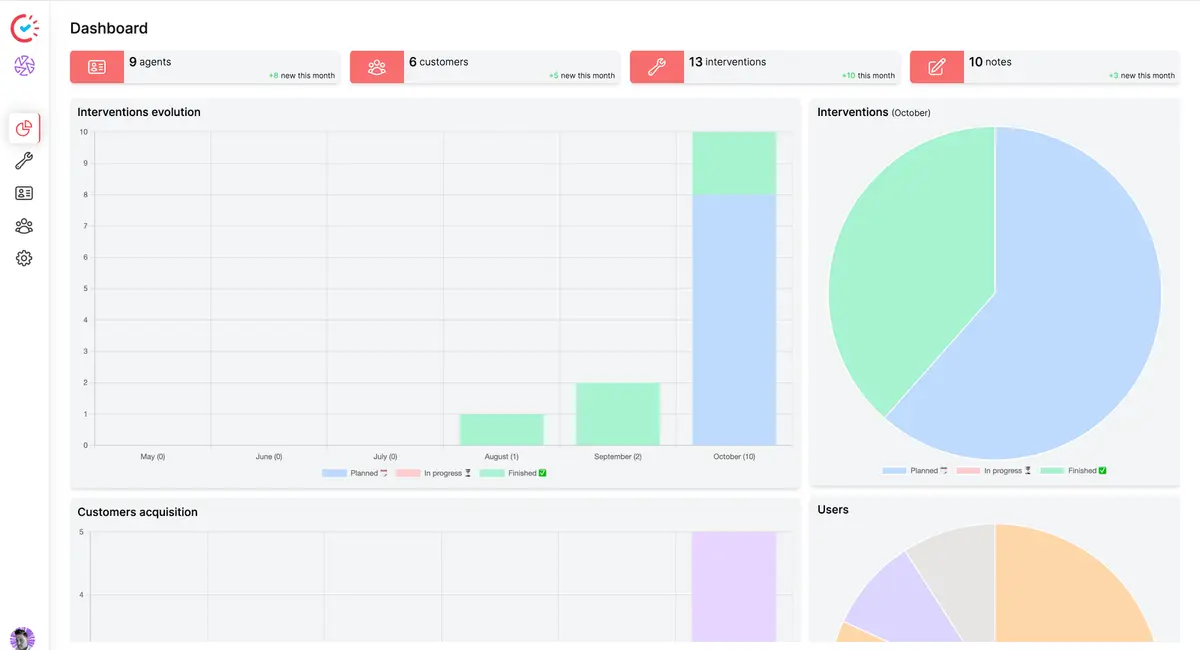Click the 'Dashboard' page title
1200x650 pixels.
[x=109, y=28]
